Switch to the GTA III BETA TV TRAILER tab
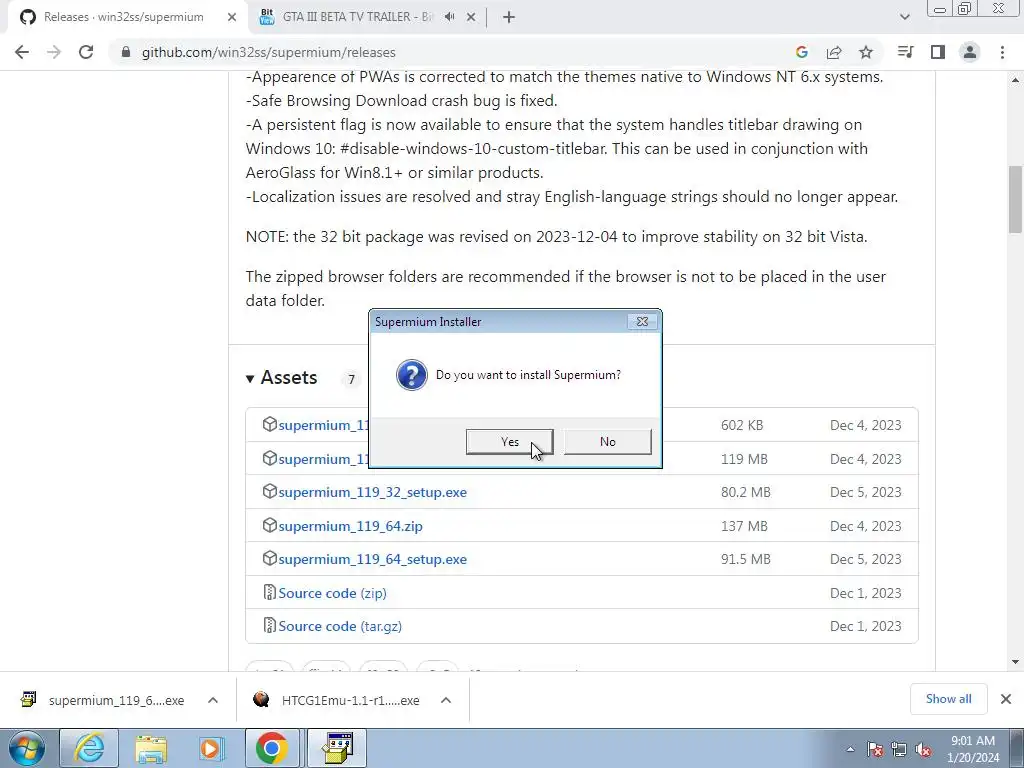Image resolution: width=1024 pixels, height=768 pixels. pos(358,17)
